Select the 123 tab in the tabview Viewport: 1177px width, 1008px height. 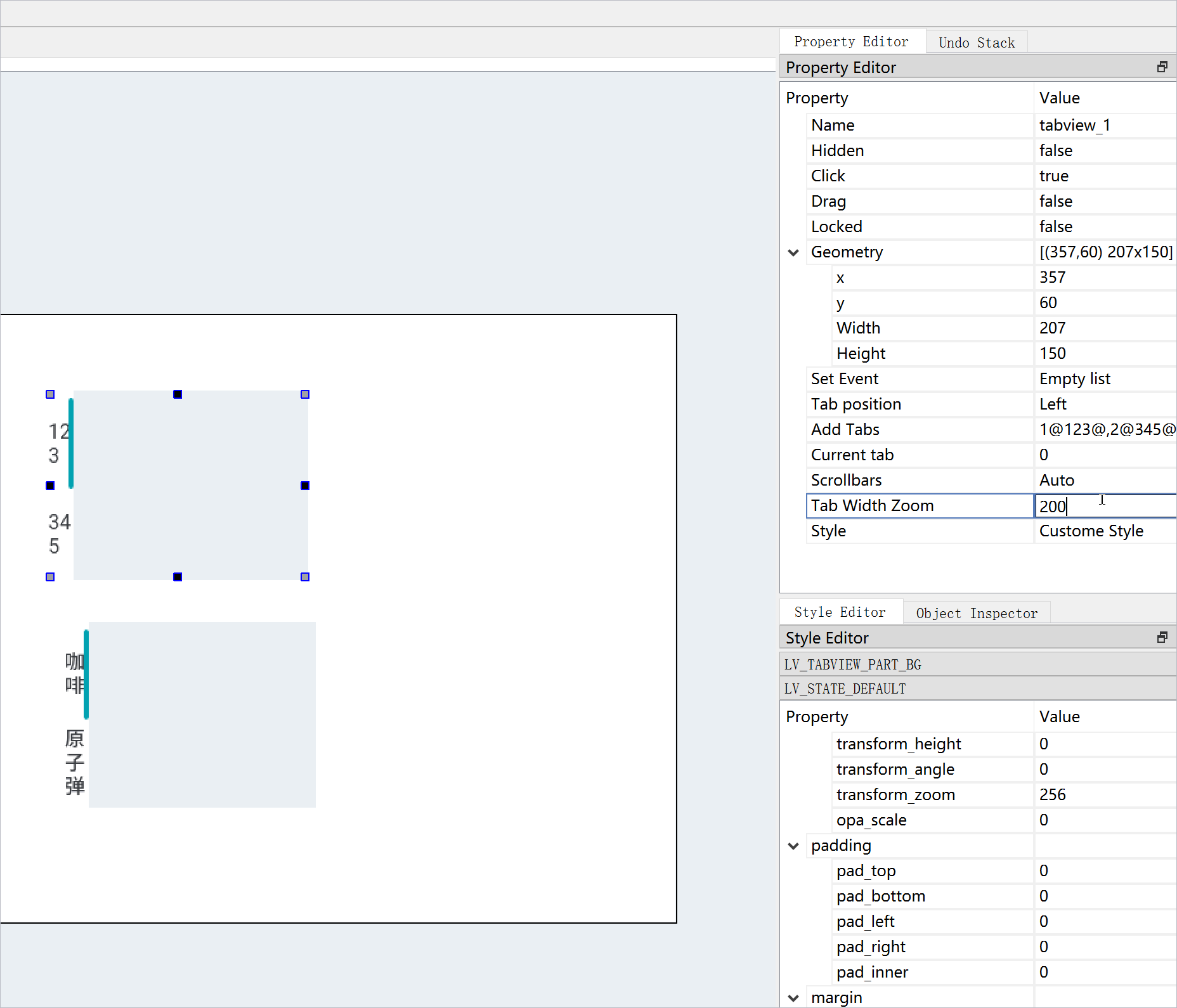pyautogui.click(x=60, y=443)
